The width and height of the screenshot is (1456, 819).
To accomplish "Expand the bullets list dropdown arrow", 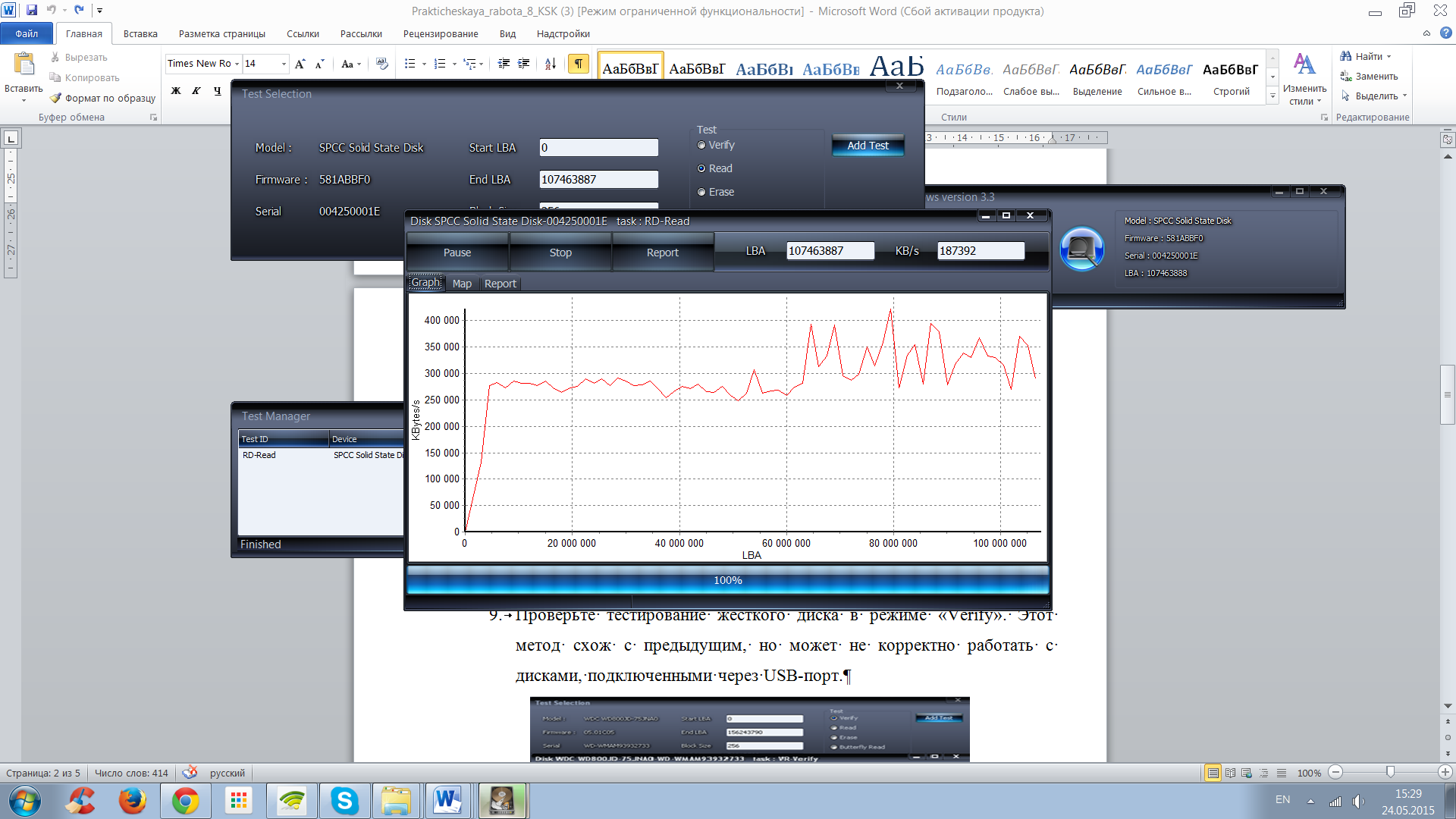I will (x=424, y=64).
